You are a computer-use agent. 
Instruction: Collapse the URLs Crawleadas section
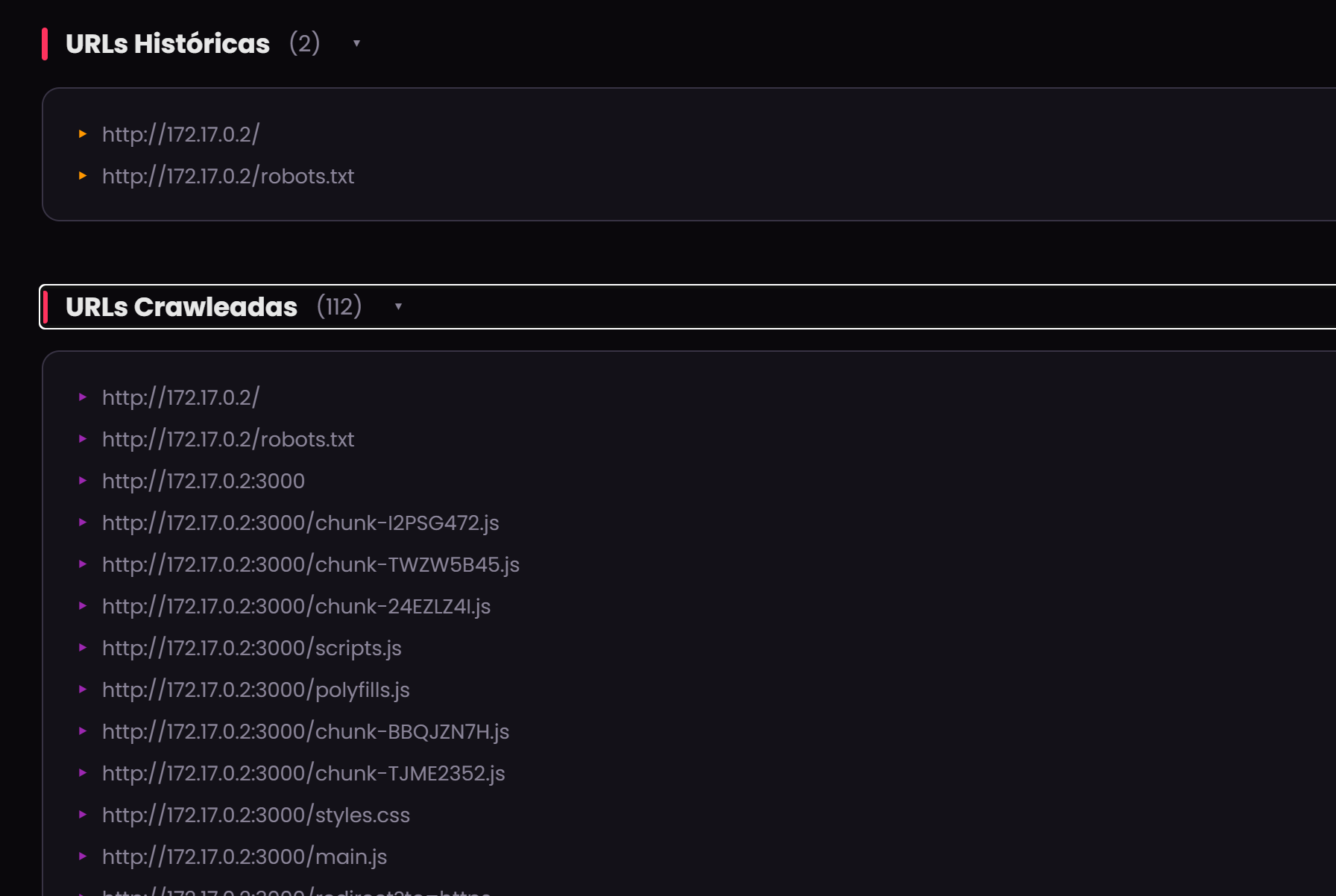coord(398,307)
